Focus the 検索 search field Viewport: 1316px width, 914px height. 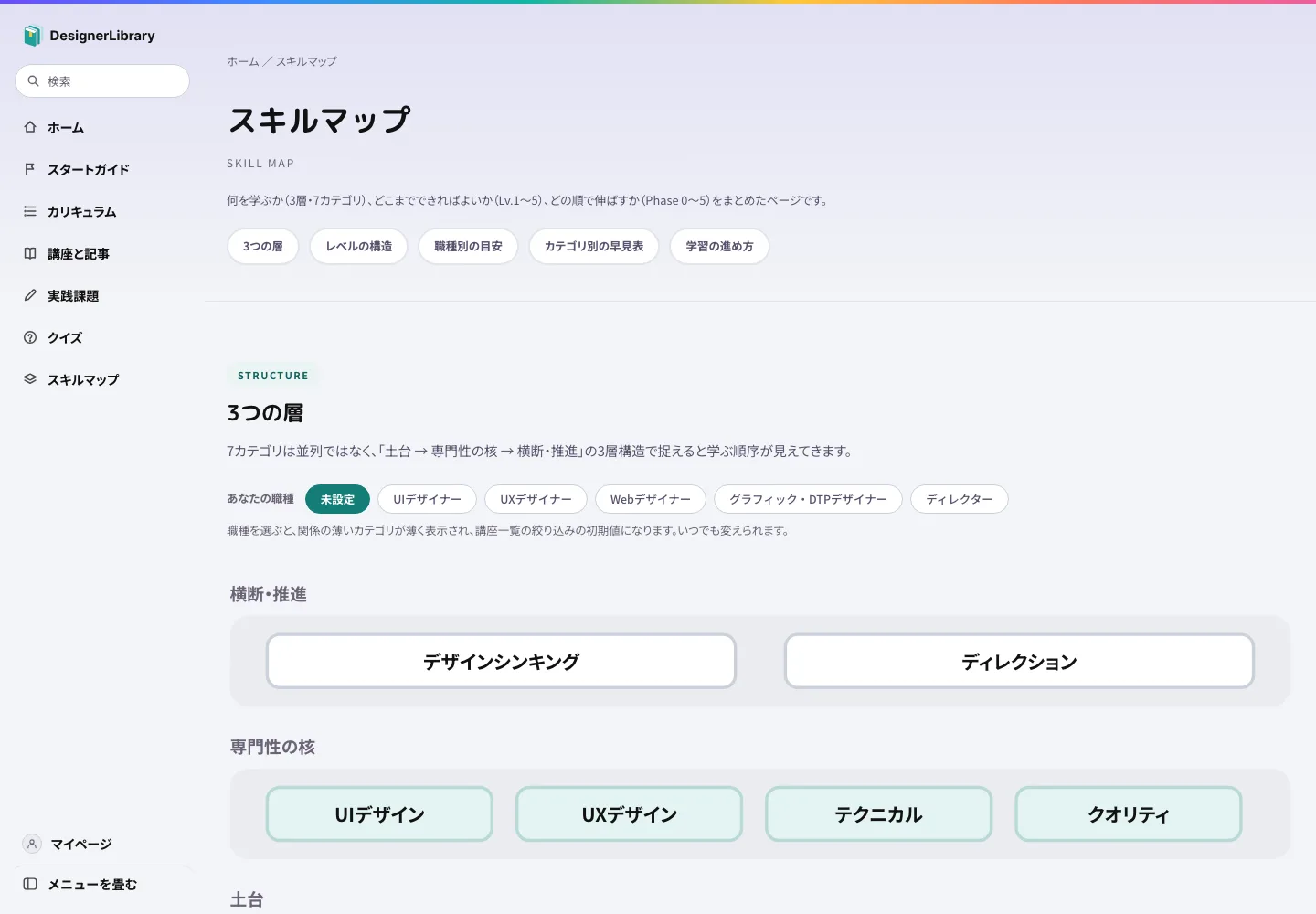tap(102, 81)
